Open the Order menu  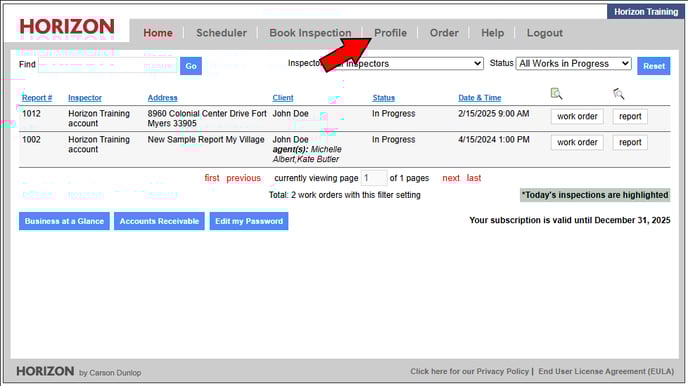pos(444,33)
